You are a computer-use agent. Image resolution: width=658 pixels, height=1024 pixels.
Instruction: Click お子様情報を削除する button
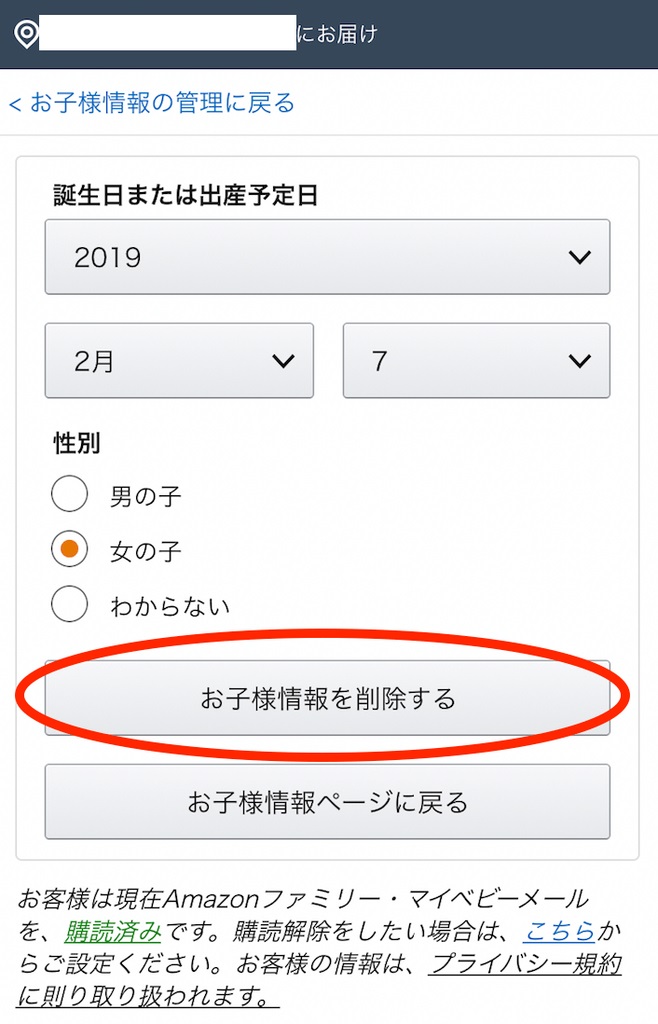328,698
